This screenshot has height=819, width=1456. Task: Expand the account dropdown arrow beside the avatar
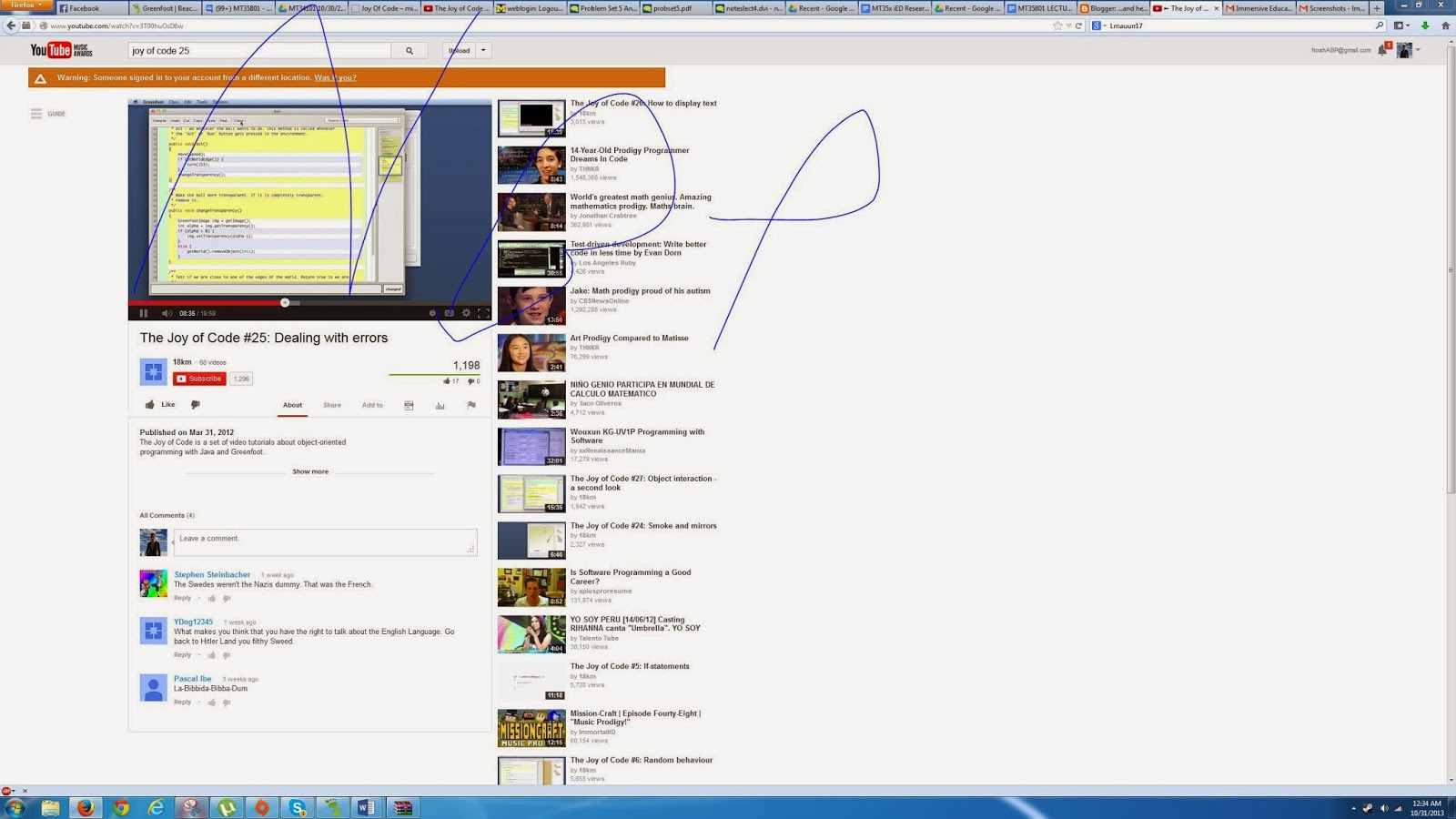[x=1418, y=50]
